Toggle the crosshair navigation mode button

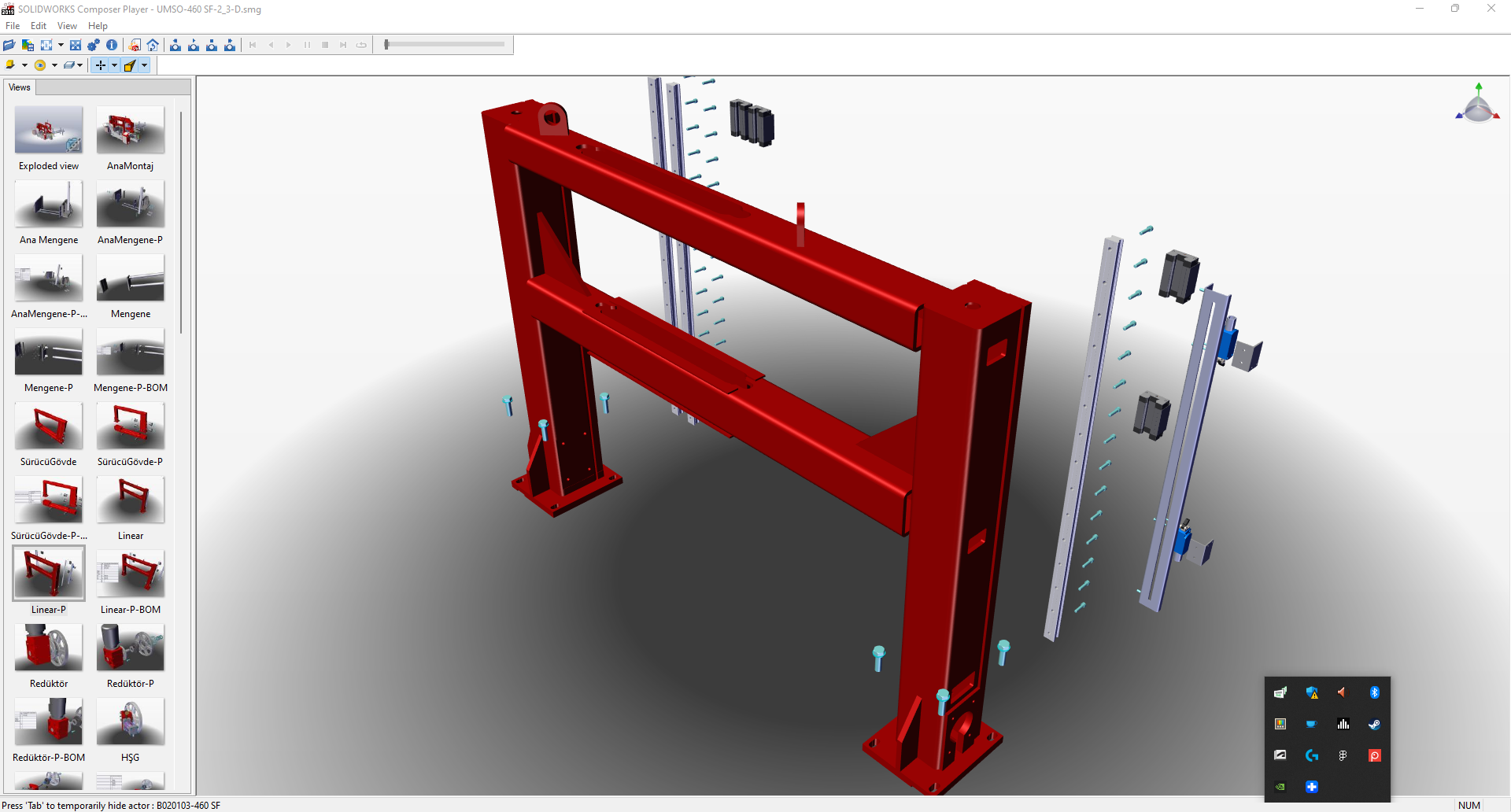pyautogui.click(x=101, y=65)
